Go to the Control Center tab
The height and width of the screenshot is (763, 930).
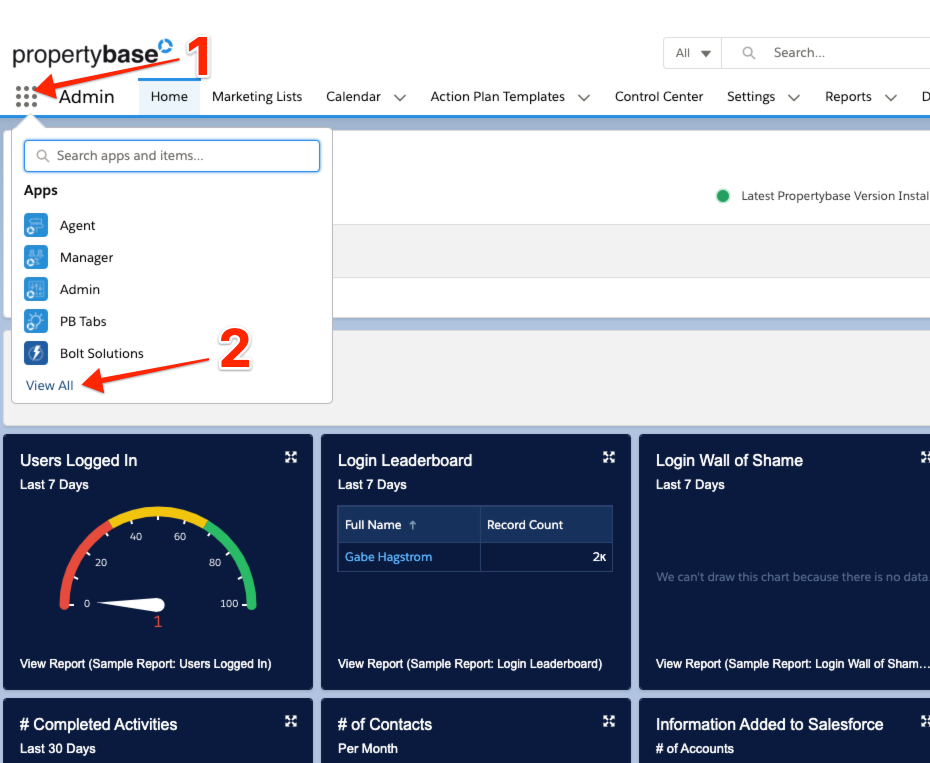tap(659, 97)
